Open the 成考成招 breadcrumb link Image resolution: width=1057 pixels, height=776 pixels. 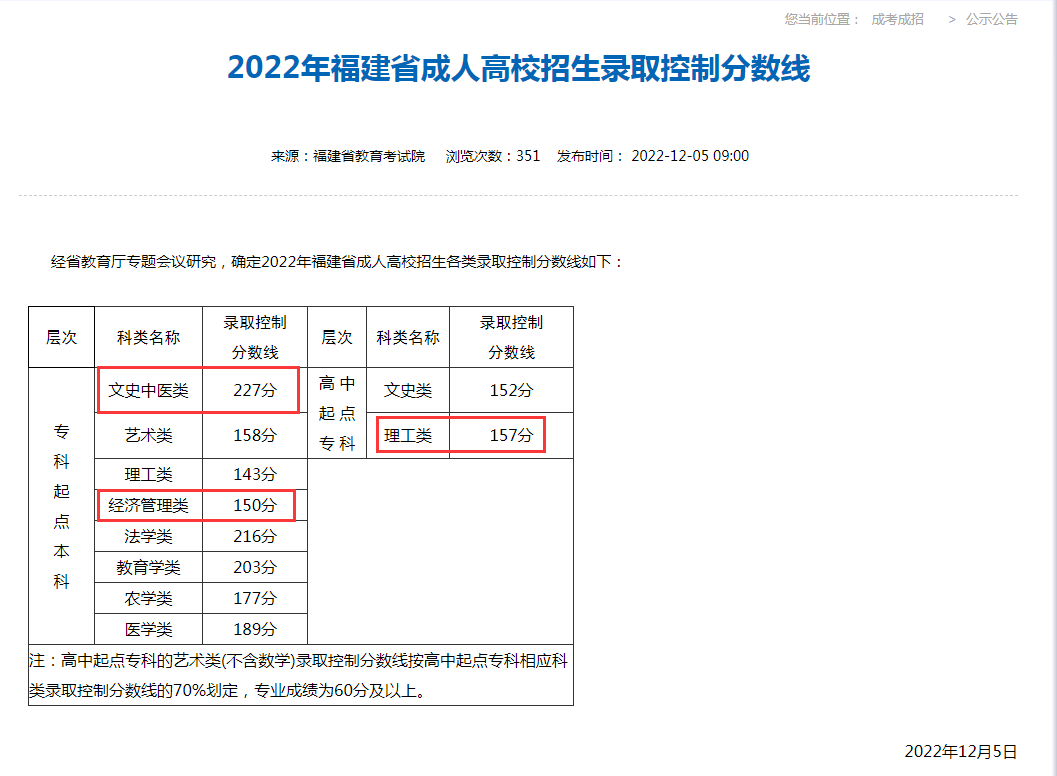click(897, 19)
